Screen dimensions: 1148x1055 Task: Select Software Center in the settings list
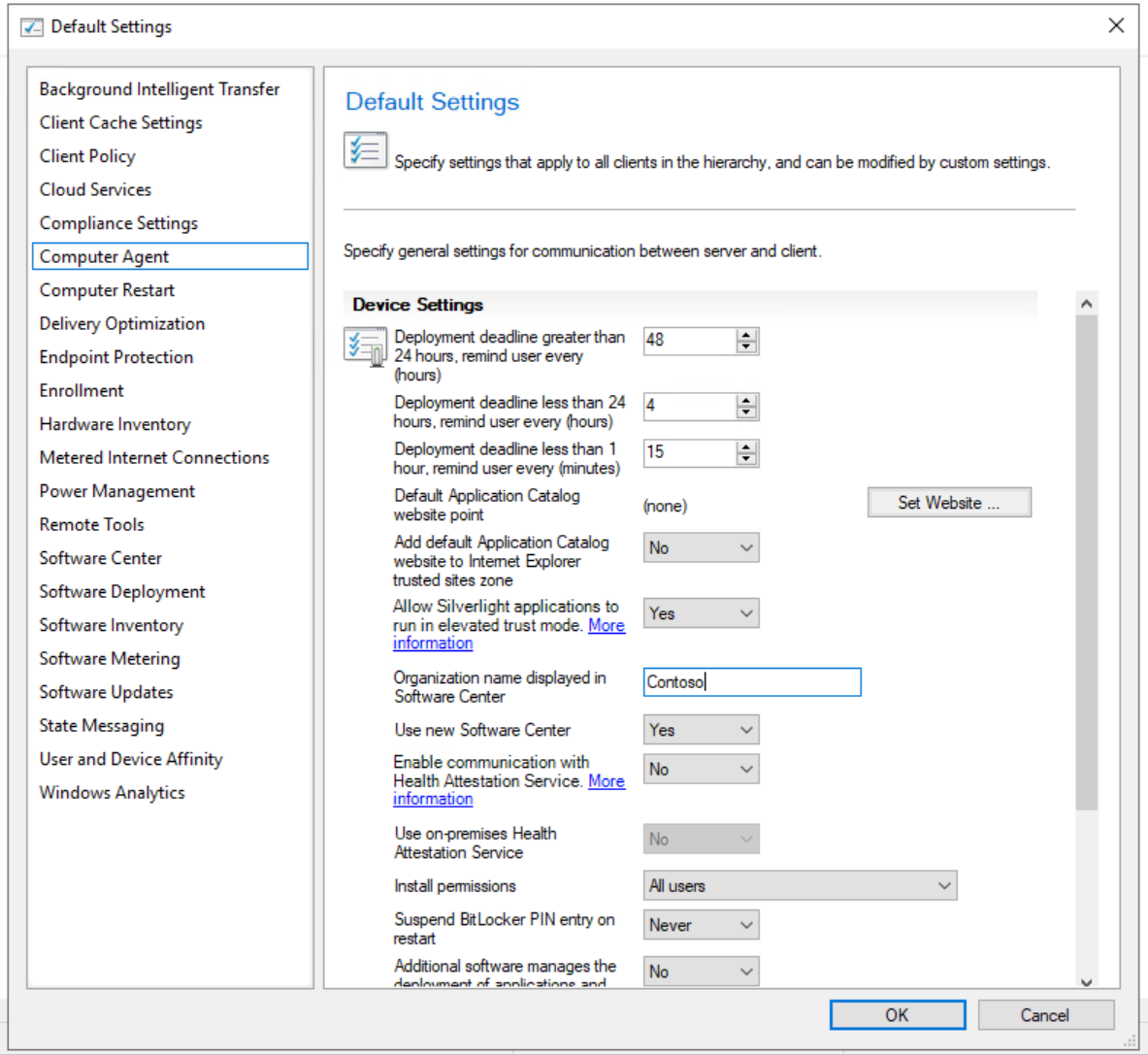[101, 558]
